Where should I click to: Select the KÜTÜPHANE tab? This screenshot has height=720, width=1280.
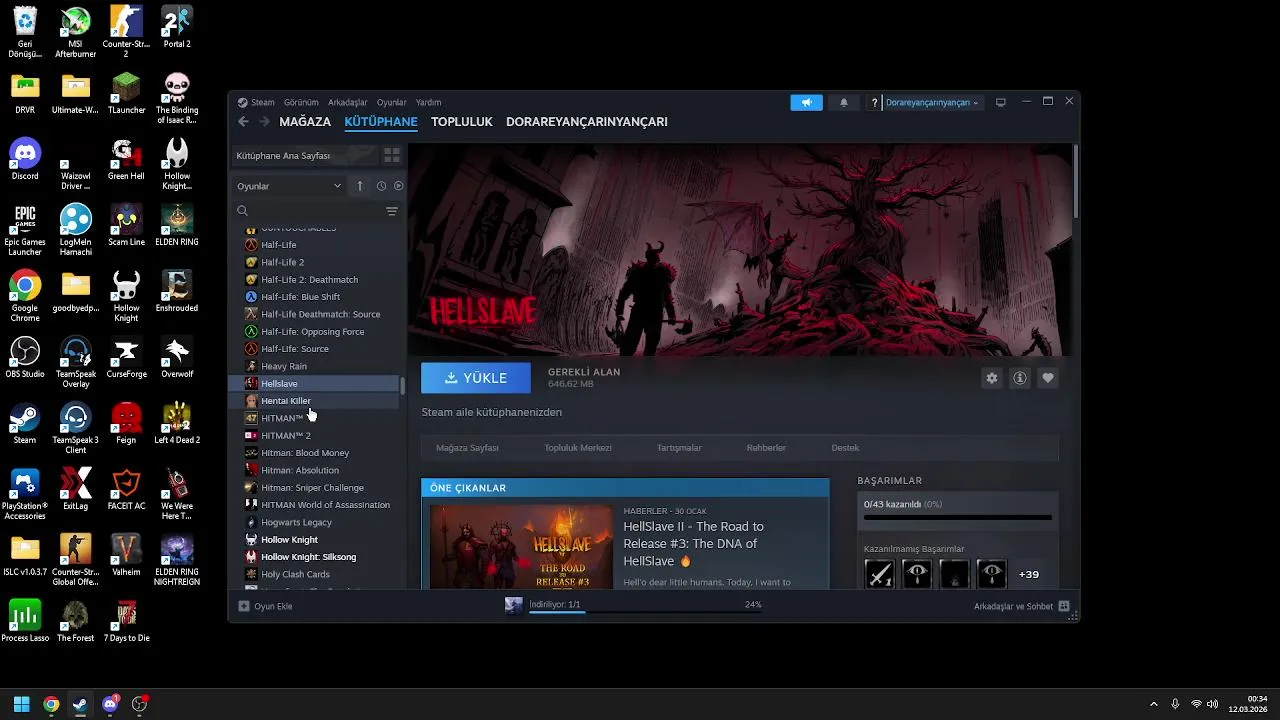pos(381,122)
